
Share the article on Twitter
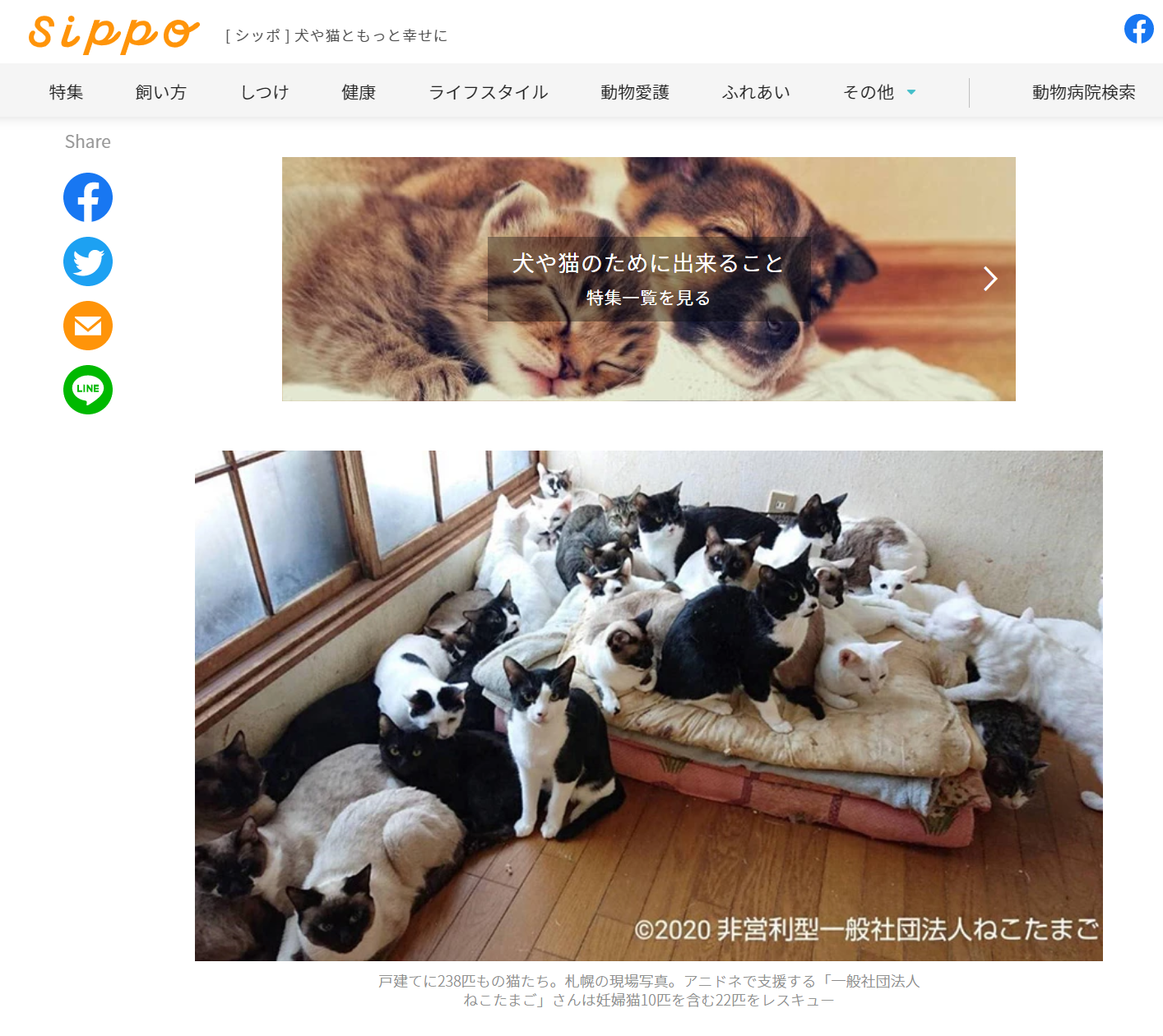point(88,261)
